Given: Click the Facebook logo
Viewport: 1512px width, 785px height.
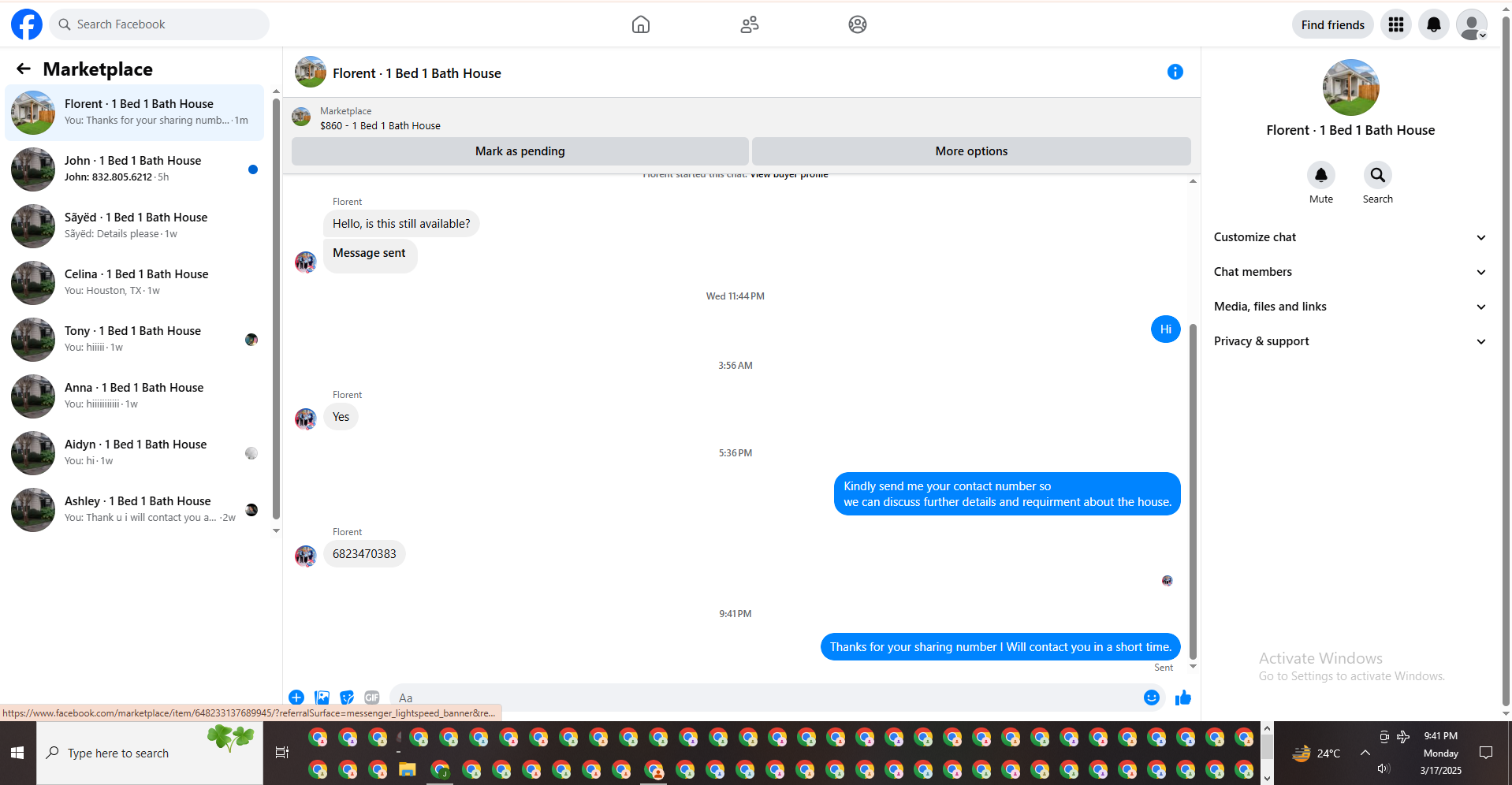Looking at the screenshot, I should point(27,24).
